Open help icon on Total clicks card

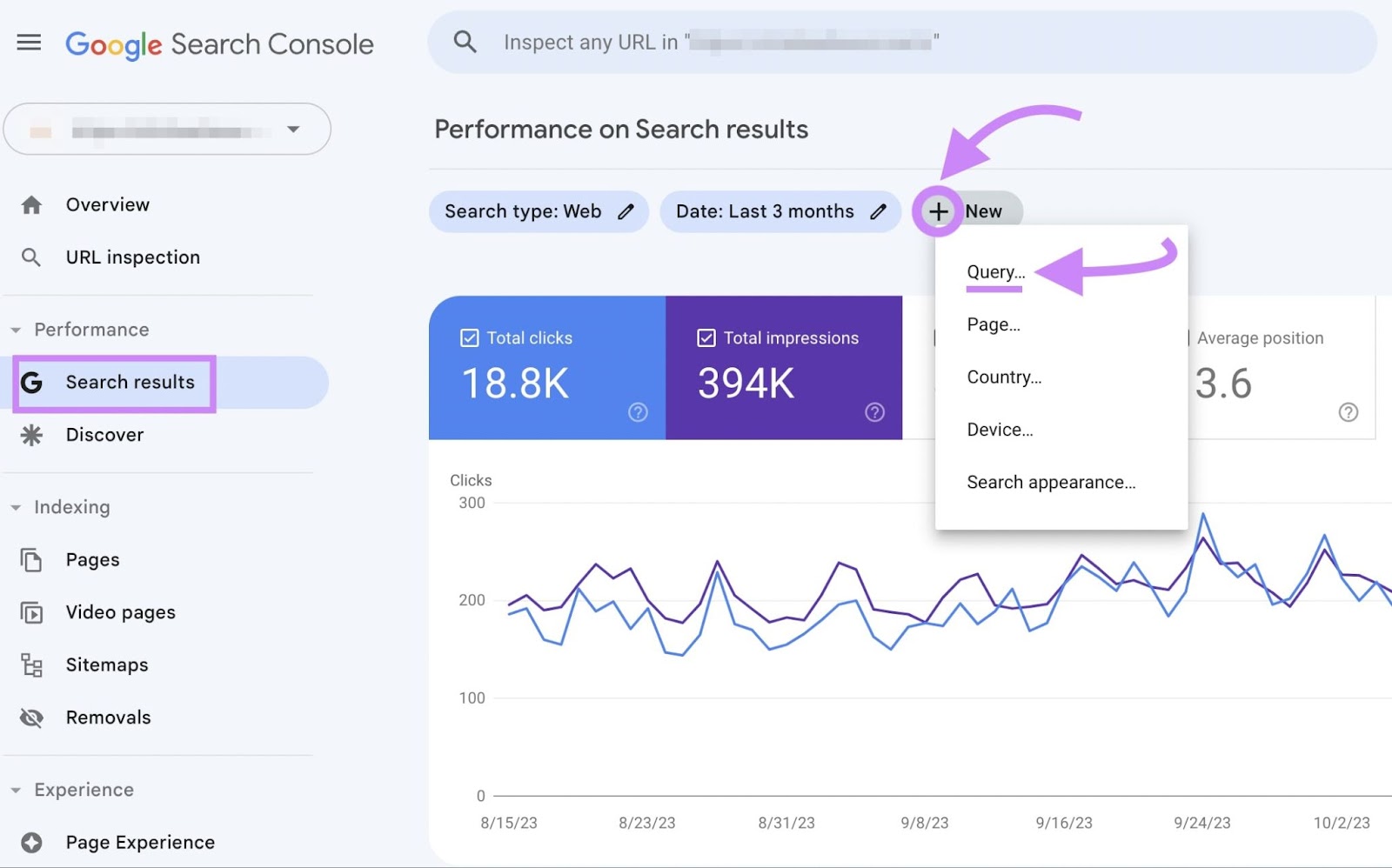pyautogui.click(x=638, y=412)
